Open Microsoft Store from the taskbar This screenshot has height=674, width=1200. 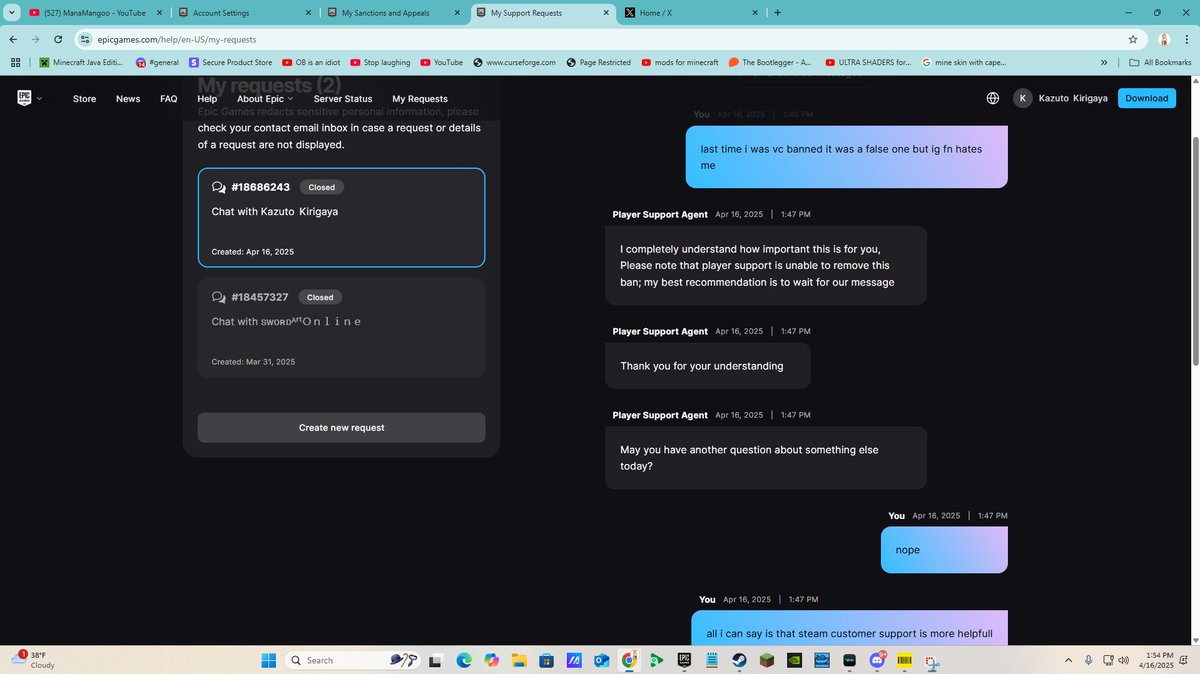click(546, 660)
